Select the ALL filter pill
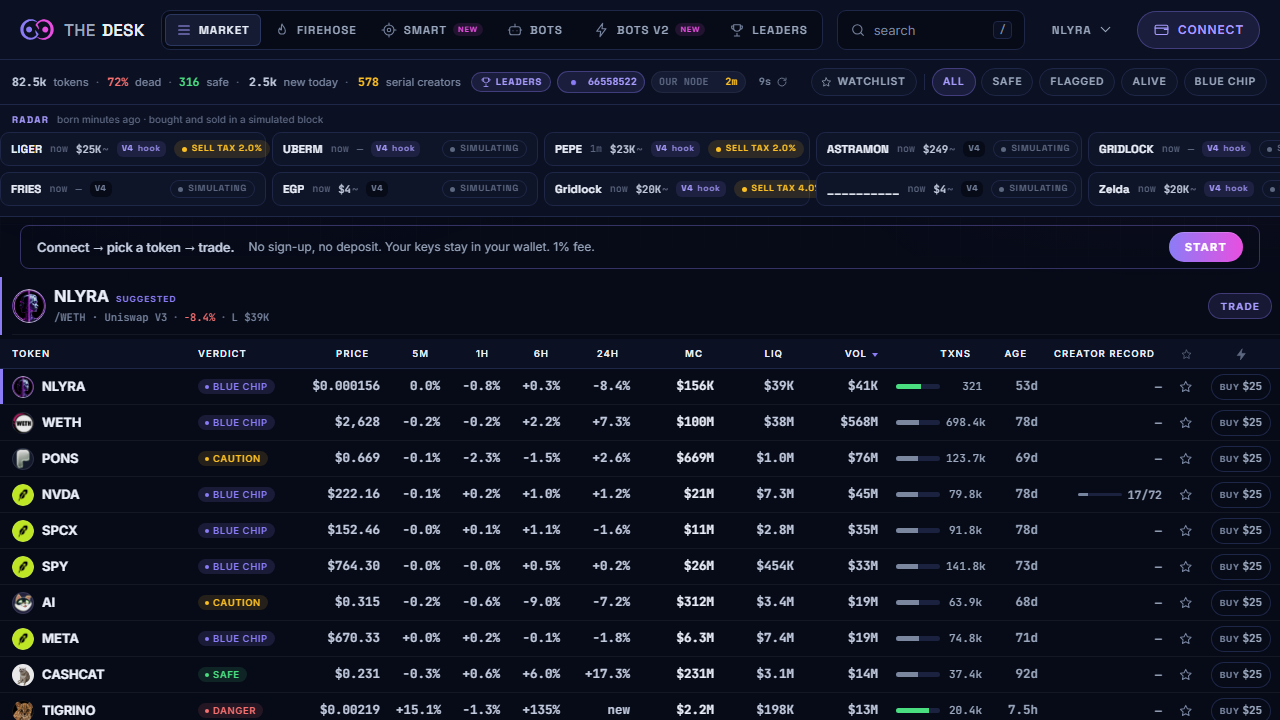Image resolution: width=1280 pixels, height=720 pixels. [954, 82]
